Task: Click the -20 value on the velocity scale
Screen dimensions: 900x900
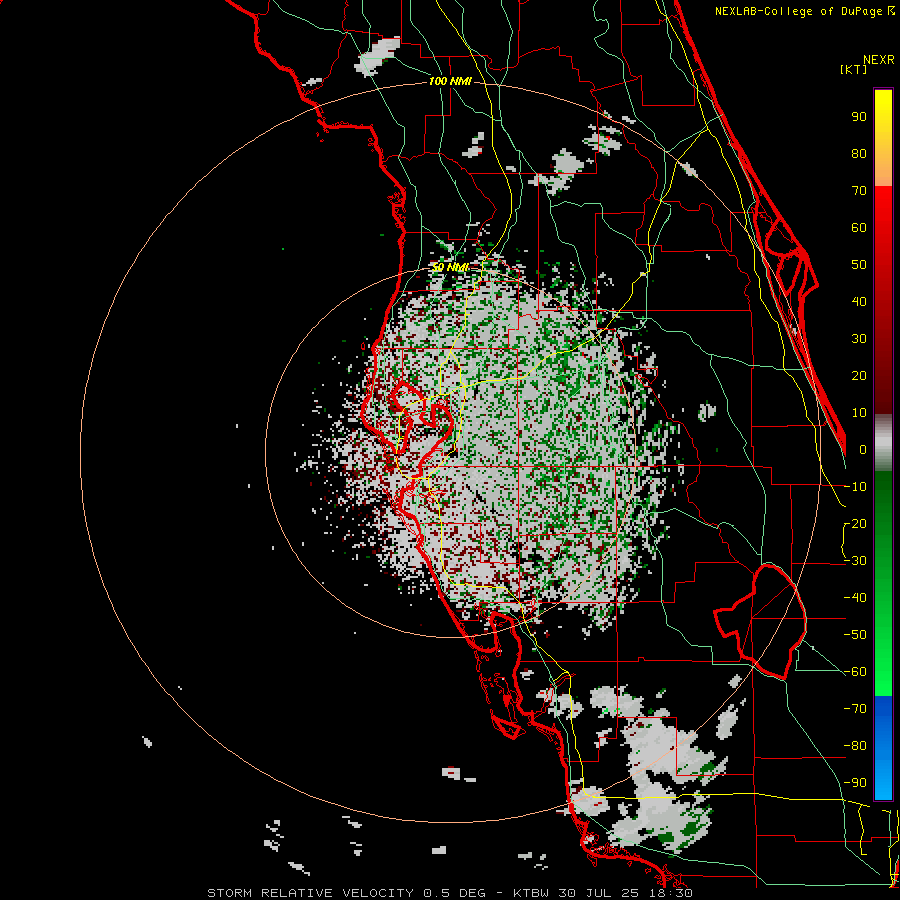Action: click(855, 523)
